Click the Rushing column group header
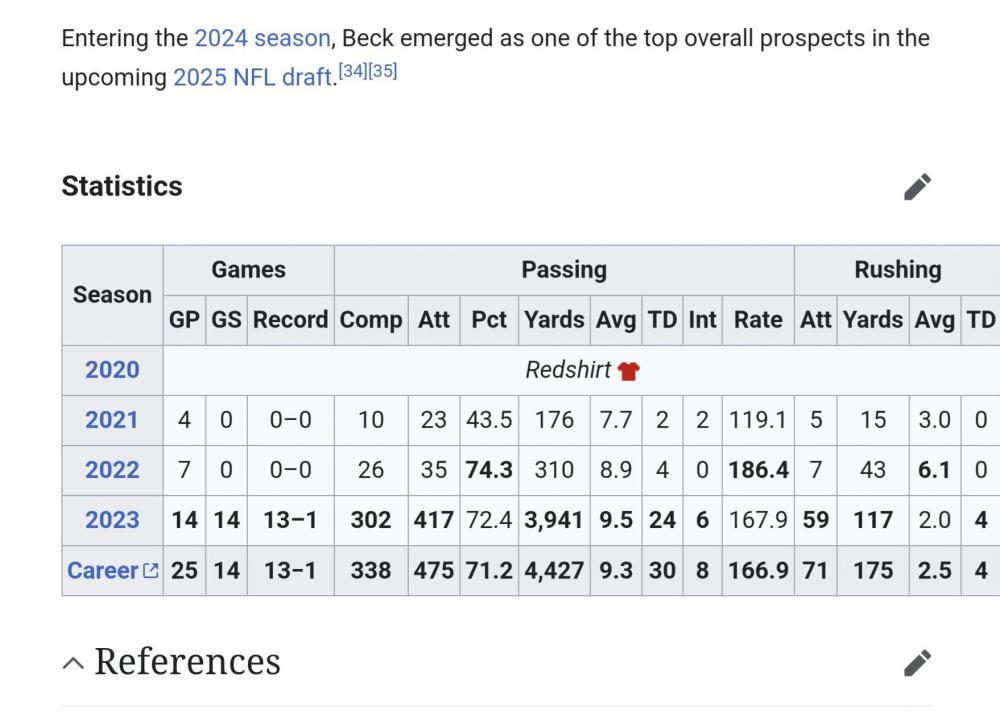This screenshot has width=1000, height=714. pyautogui.click(x=897, y=270)
